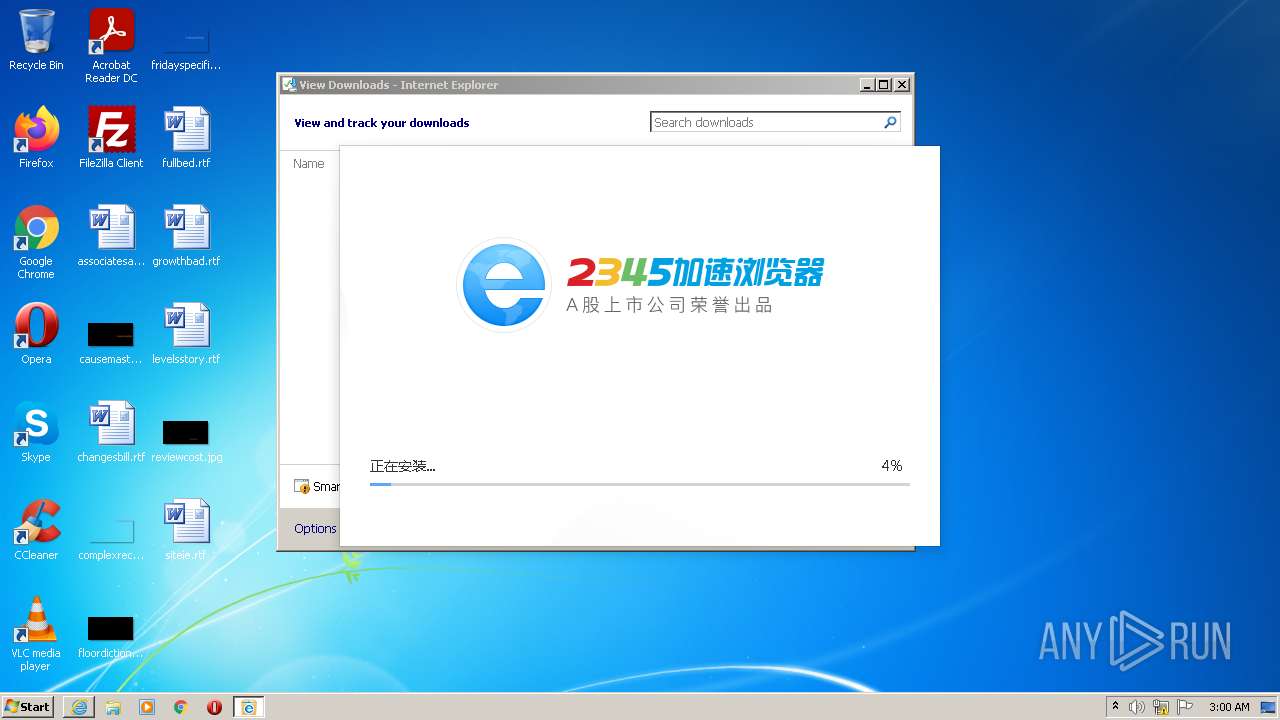Select changesbill.rtf document icon
1280x720 pixels.
pos(111,432)
